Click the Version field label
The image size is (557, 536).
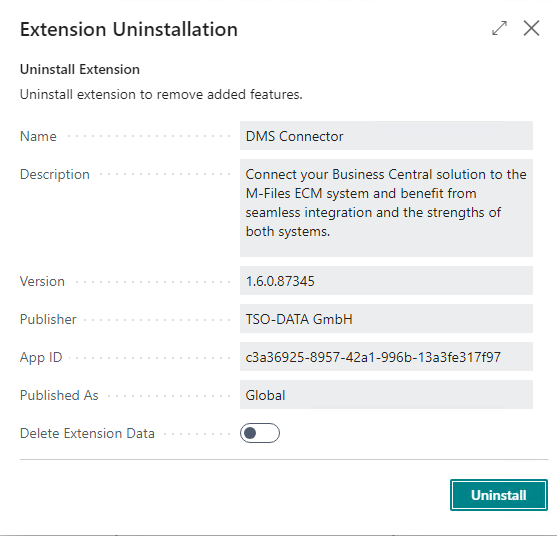pos(42,281)
